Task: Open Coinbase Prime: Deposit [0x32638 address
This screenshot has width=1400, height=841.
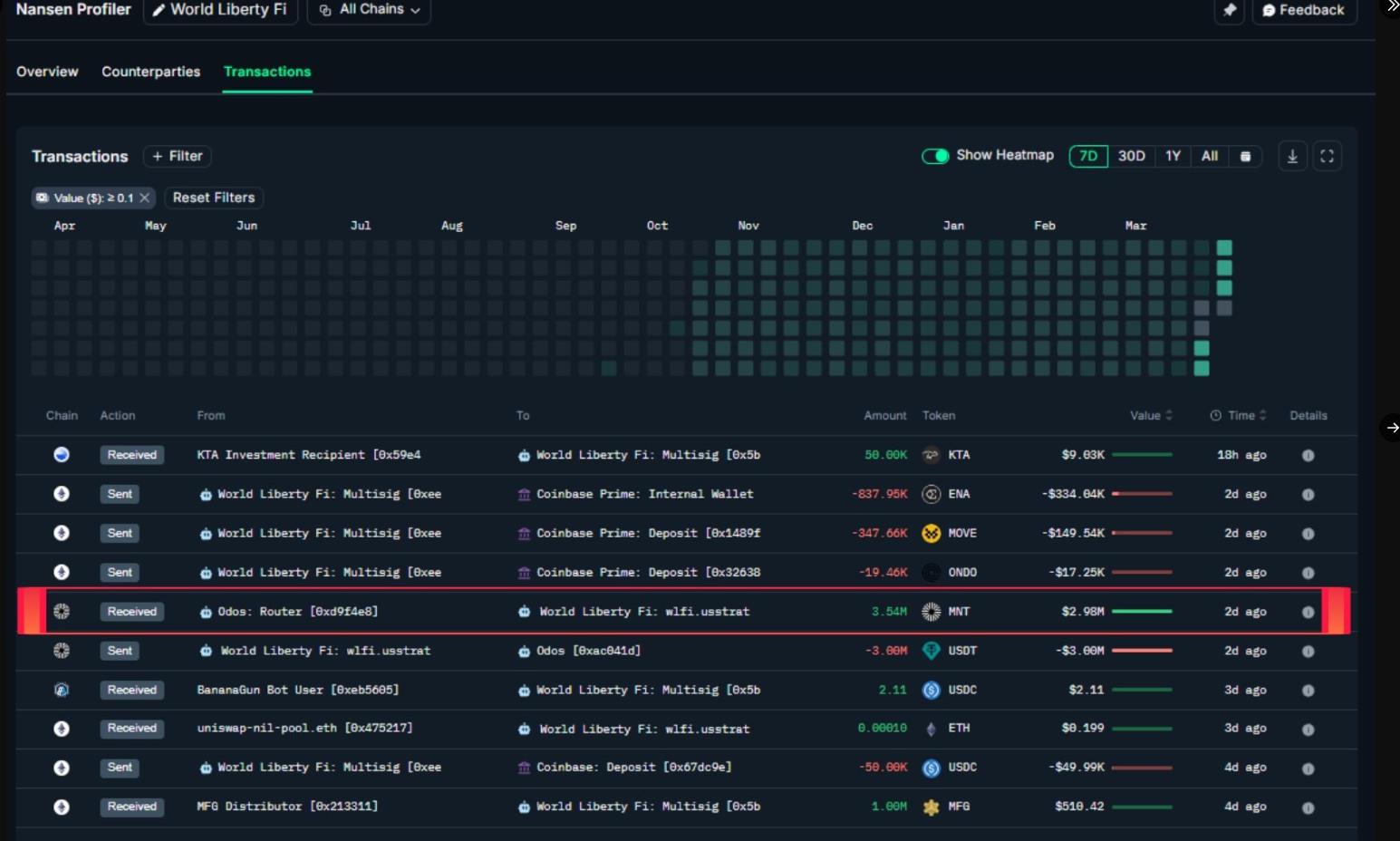Action: coord(648,572)
